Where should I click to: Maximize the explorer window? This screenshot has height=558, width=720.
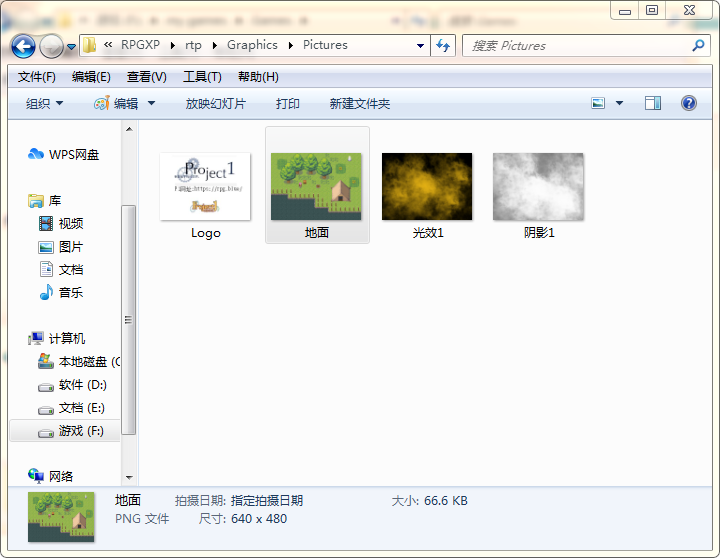coord(652,10)
